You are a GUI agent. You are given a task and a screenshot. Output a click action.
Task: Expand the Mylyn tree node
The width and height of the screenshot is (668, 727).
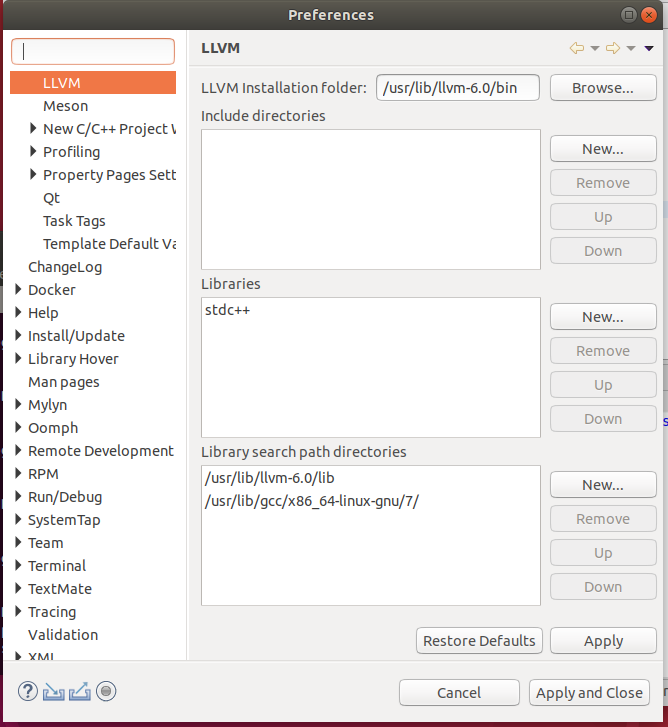18,404
